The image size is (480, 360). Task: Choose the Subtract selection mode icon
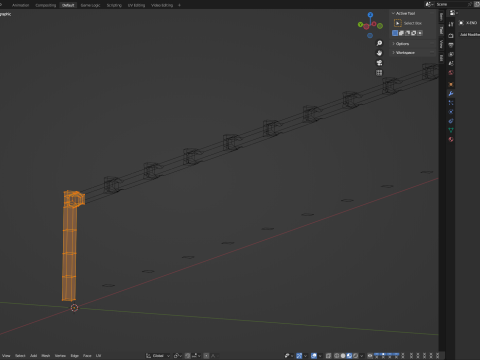click(408, 33)
